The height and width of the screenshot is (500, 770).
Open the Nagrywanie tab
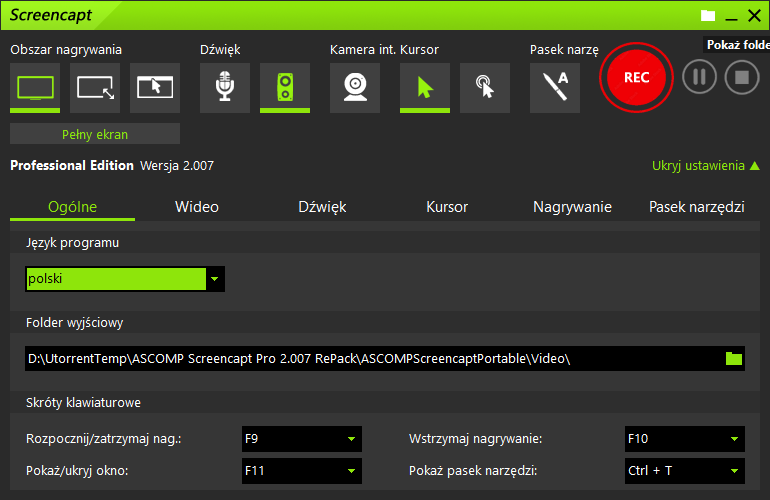point(572,207)
